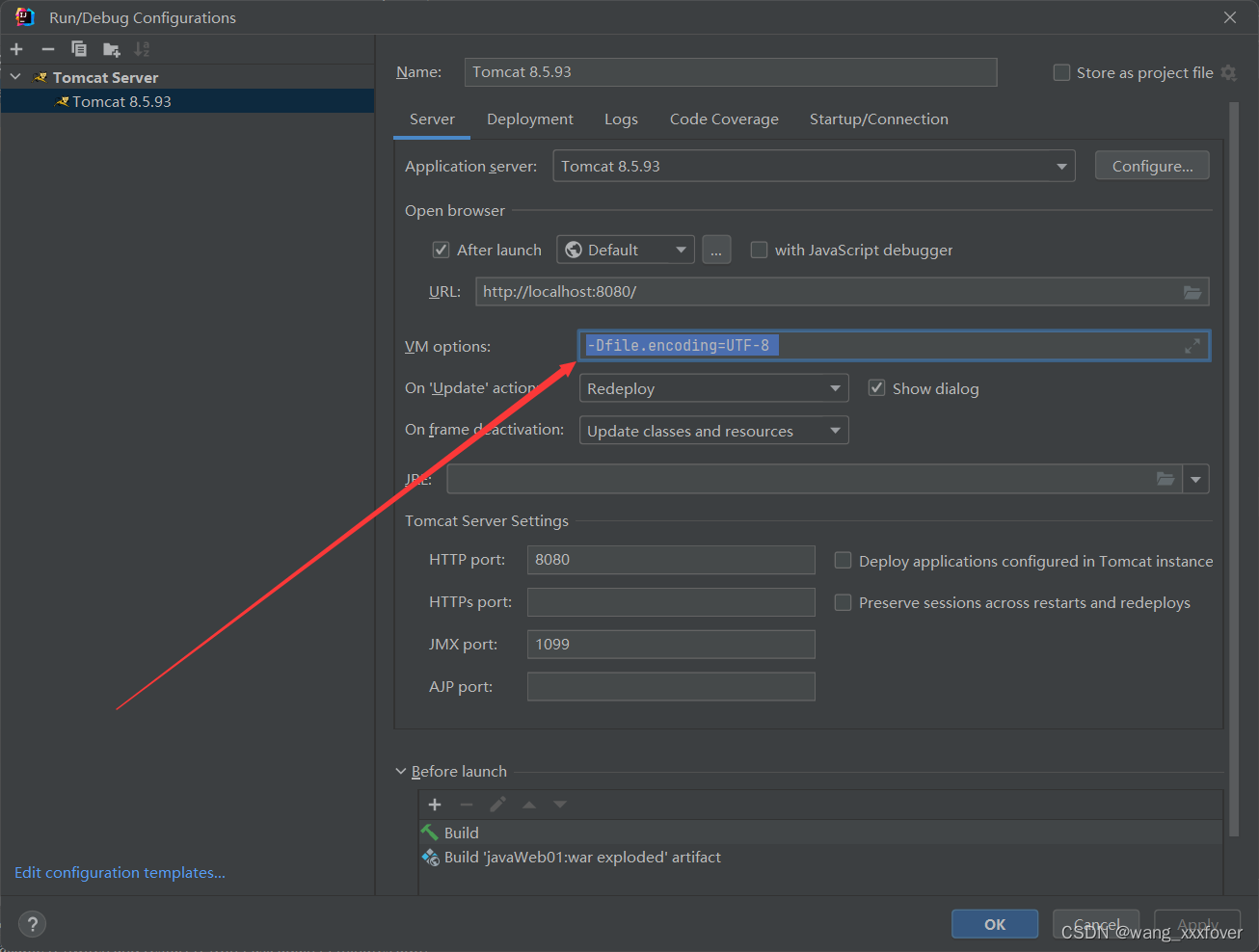This screenshot has width=1259, height=952.
Task: Click the HTTP port field
Action: coord(671,560)
